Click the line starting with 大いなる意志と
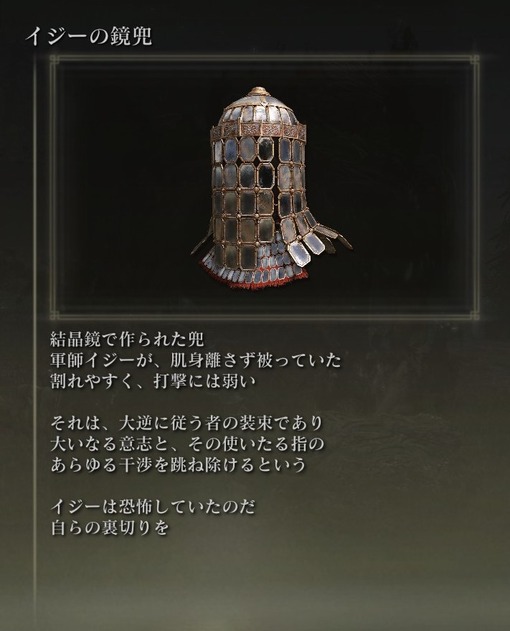510x631 pixels. point(187,444)
